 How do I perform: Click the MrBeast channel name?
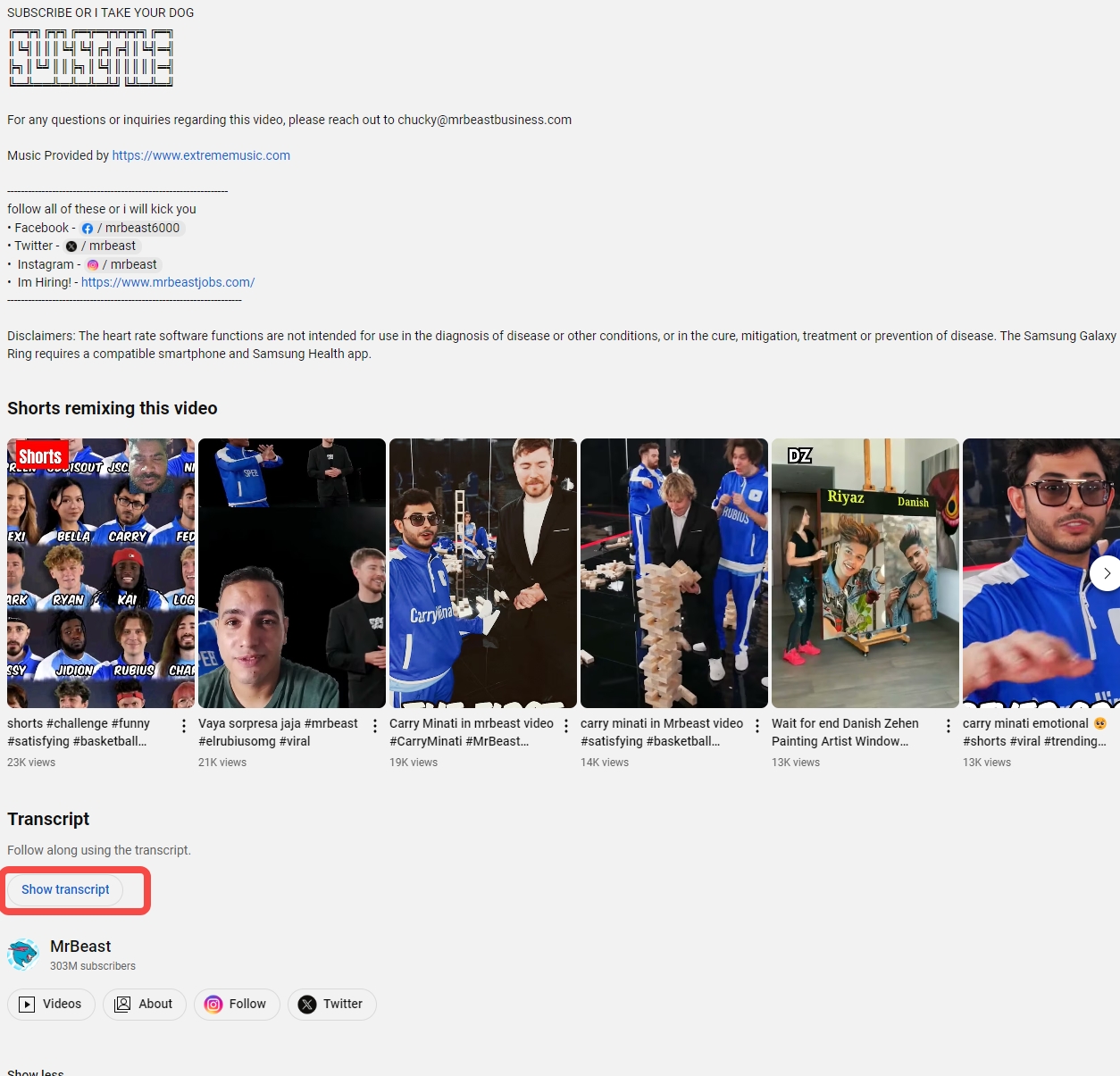pyautogui.click(x=79, y=946)
